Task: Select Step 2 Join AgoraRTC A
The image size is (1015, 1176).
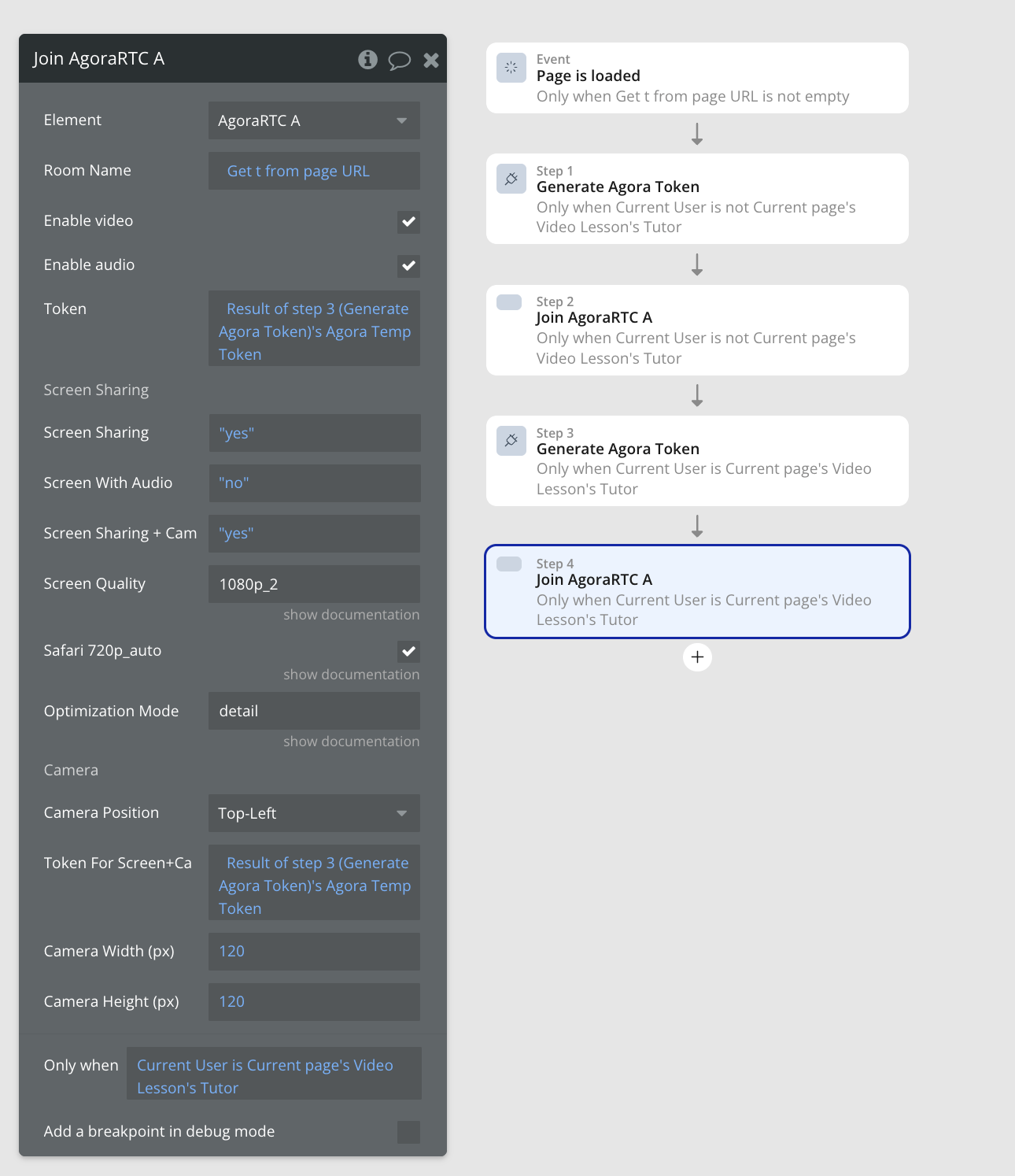Action: (697, 330)
